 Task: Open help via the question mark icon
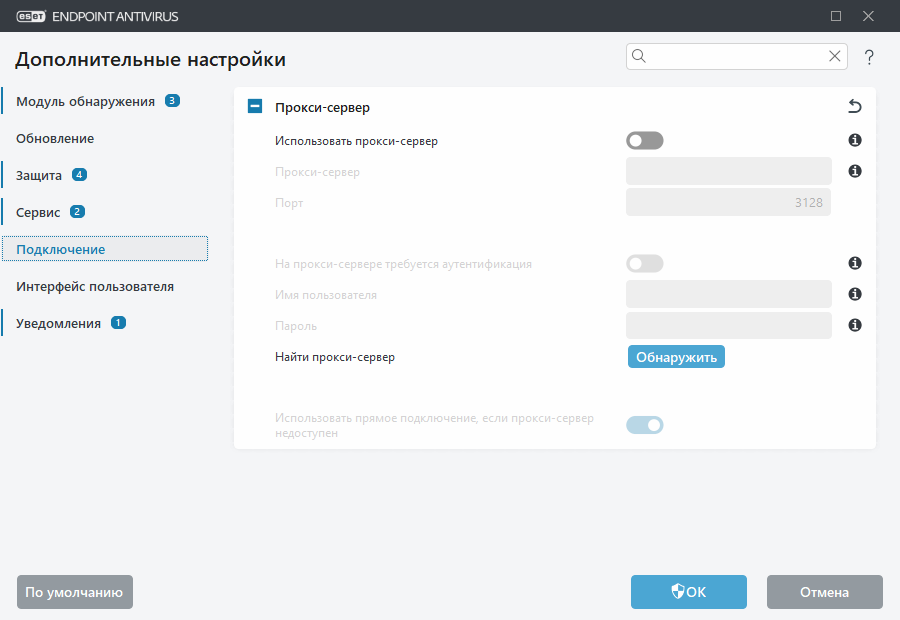(869, 57)
